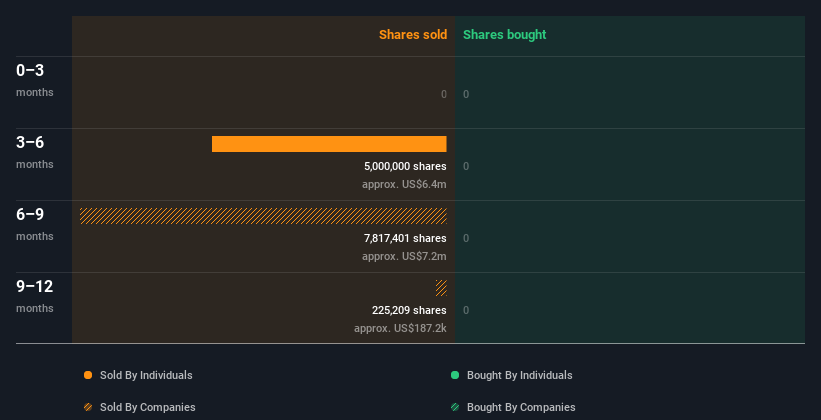
Task: Click the 225,209 shares value
Action: 409,310
